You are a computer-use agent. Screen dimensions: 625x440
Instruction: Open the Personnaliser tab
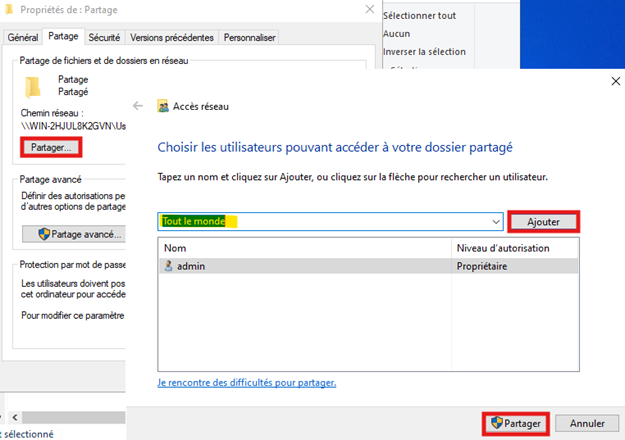[x=249, y=37]
